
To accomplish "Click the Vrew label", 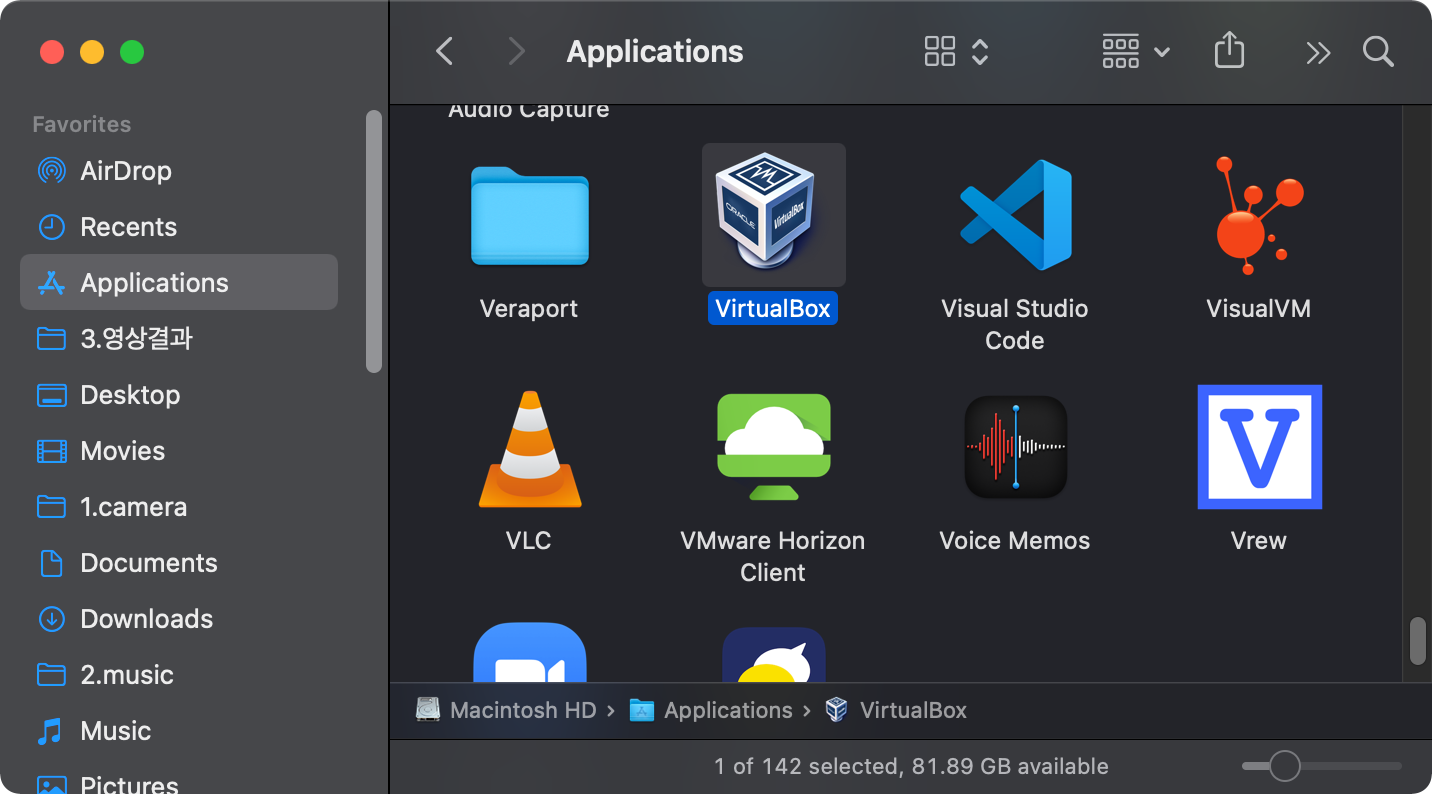I will click(x=1259, y=541).
